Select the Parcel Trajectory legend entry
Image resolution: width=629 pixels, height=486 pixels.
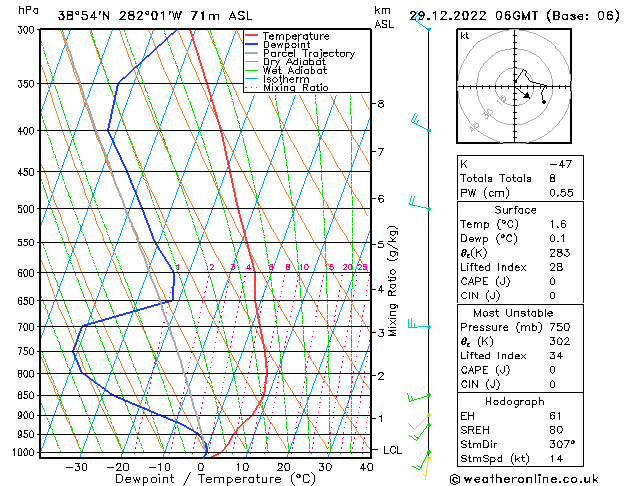click(x=309, y=53)
